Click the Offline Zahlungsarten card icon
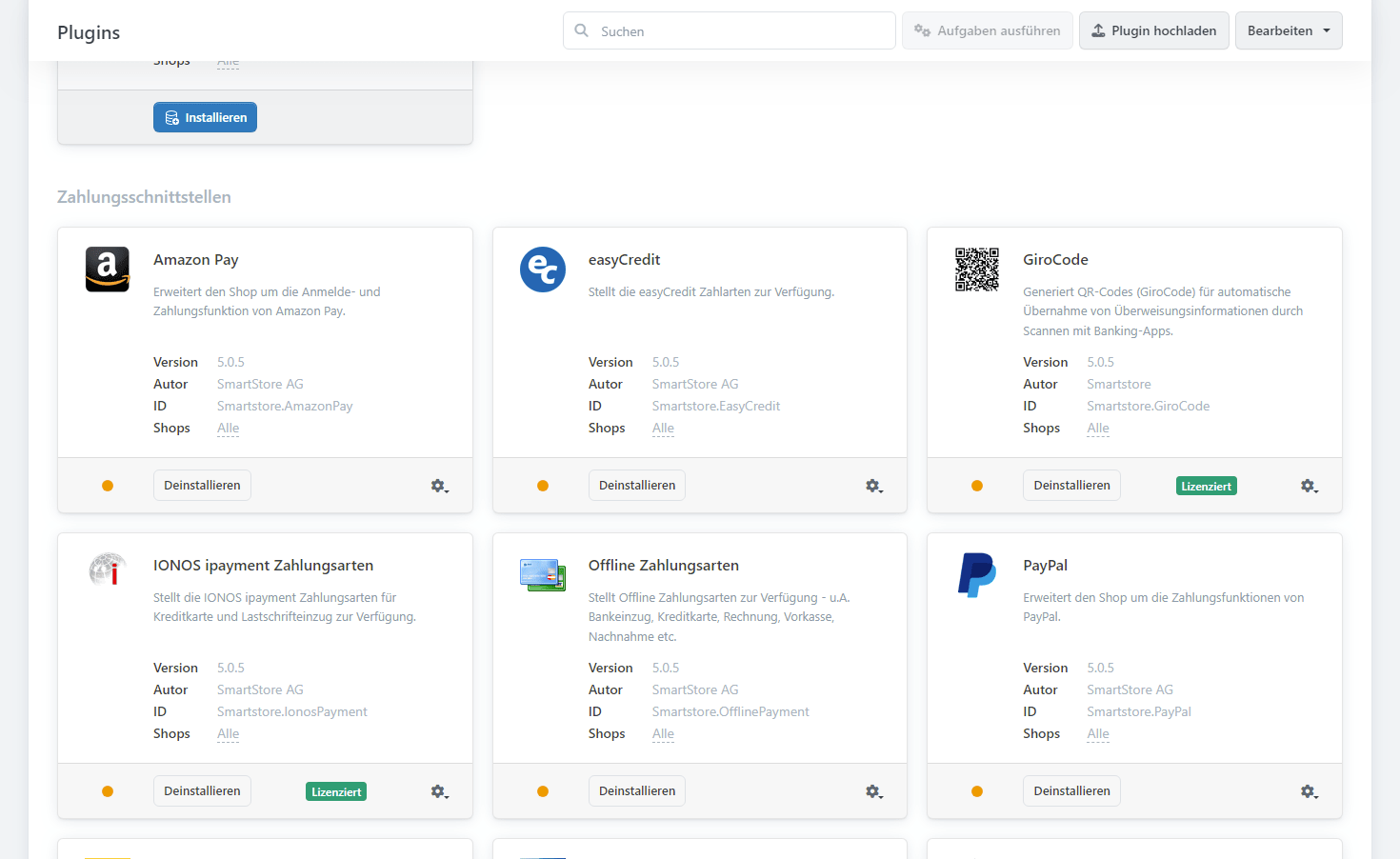This screenshot has height=859, width=1400. (542, 574)
